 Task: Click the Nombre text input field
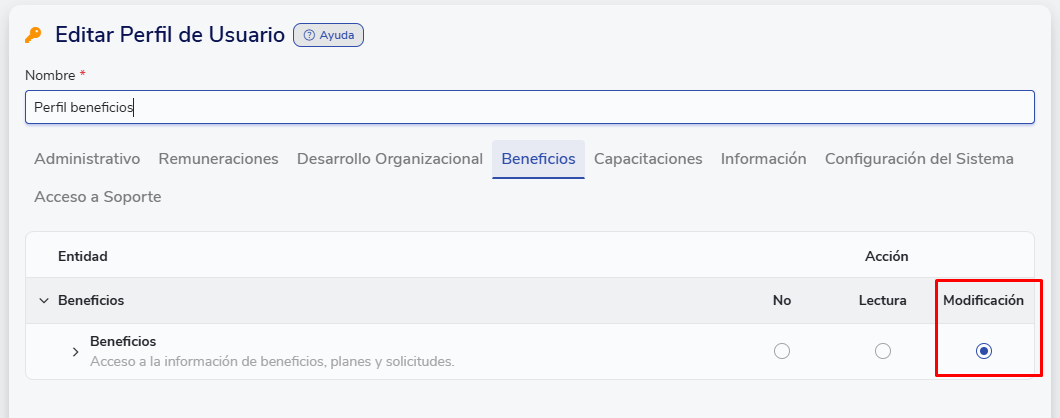(529, 107)
